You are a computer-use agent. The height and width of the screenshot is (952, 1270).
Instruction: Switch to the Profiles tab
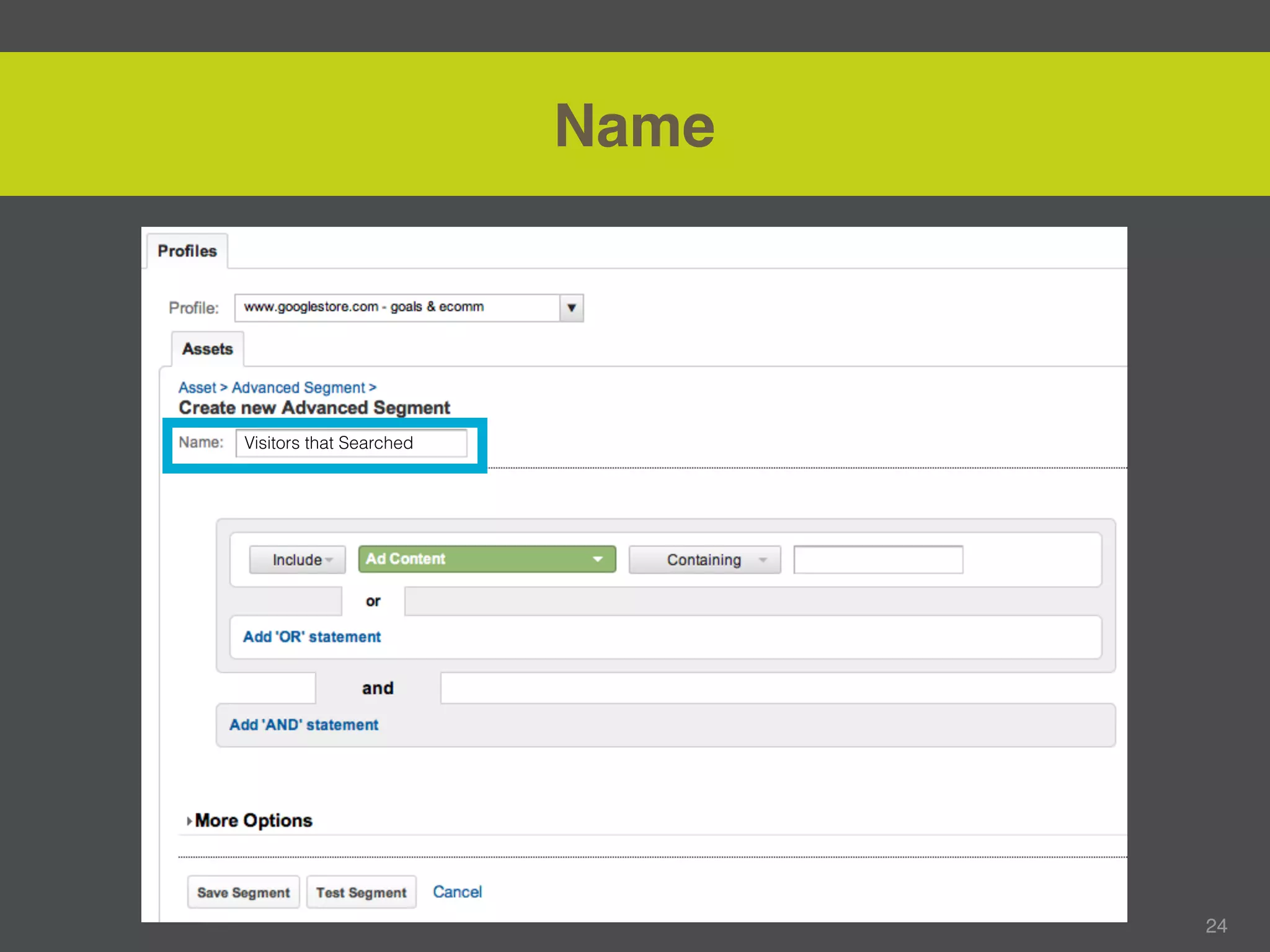187,251
